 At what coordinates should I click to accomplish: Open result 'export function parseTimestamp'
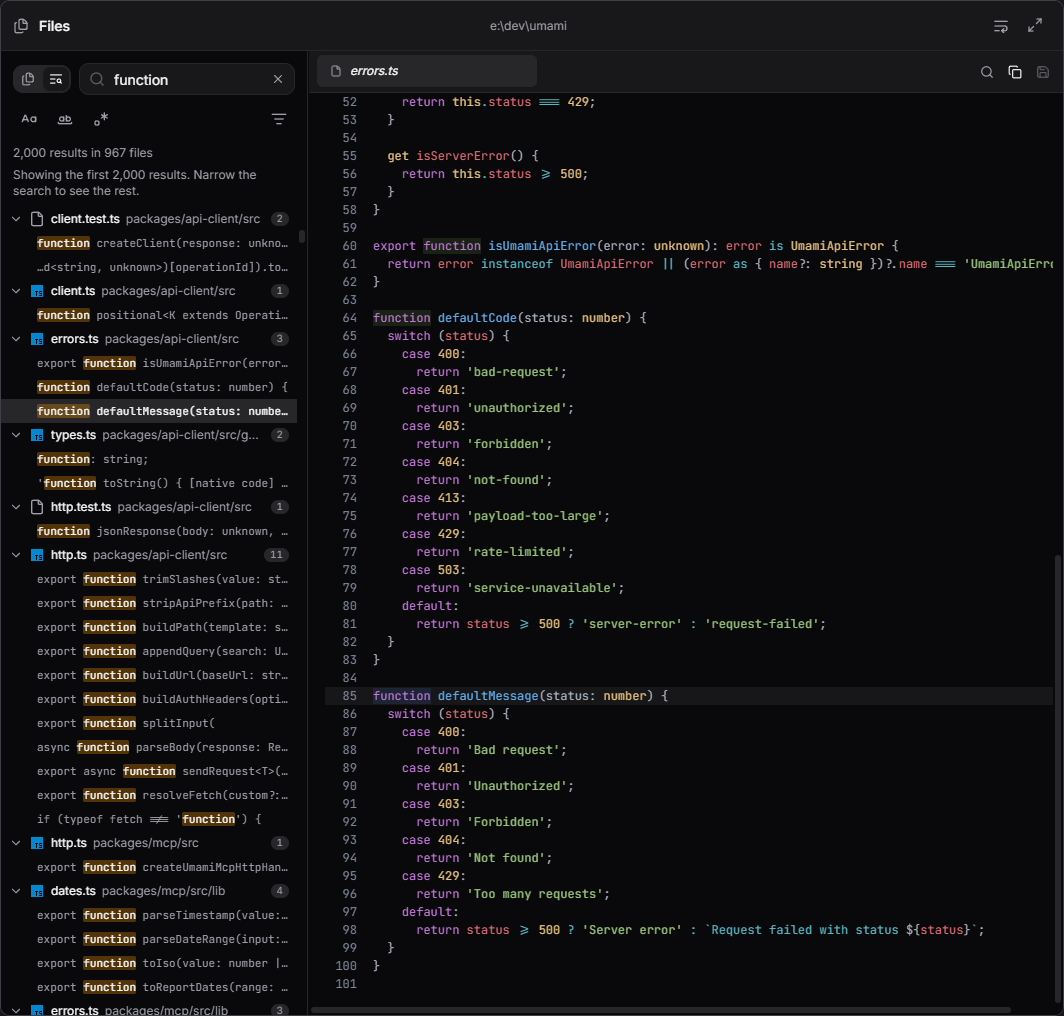[149, 915]
